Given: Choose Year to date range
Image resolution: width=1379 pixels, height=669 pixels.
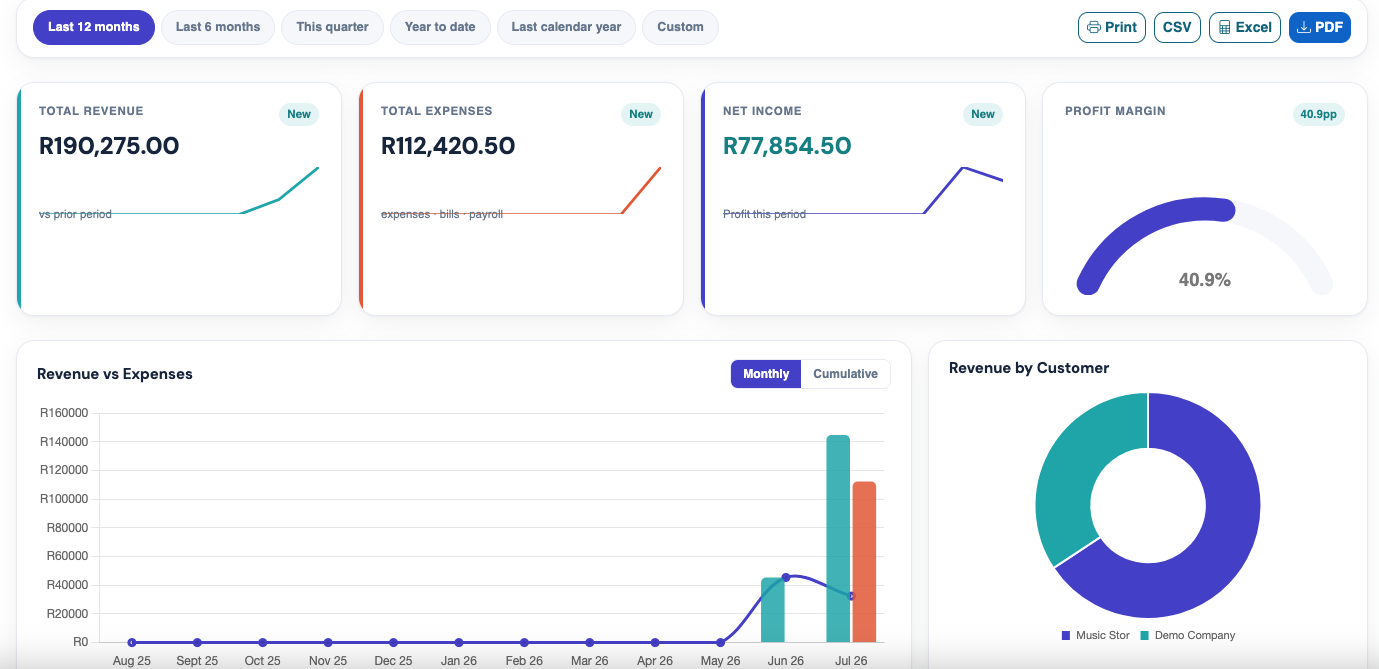Looking at the screenshot, I should 440,27.
